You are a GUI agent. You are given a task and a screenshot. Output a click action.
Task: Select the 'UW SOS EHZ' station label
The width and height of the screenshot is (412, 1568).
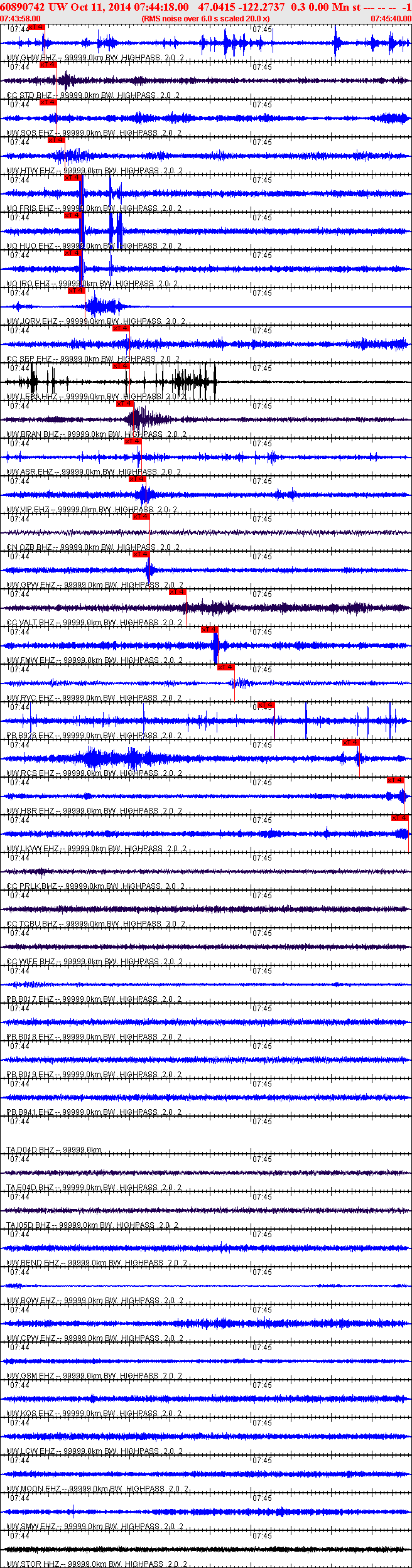coord(30,133)
